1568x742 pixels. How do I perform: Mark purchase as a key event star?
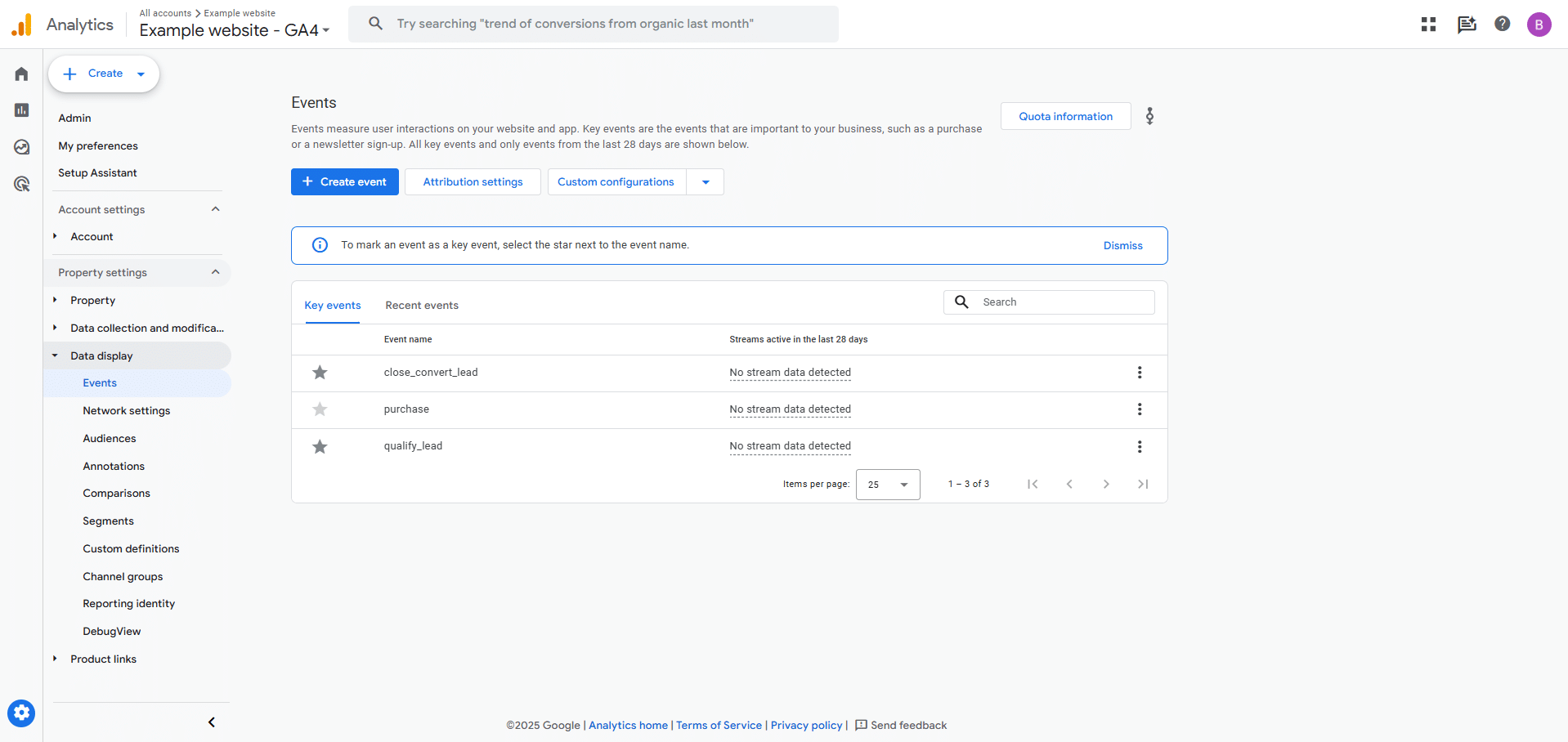coord(320,409)
